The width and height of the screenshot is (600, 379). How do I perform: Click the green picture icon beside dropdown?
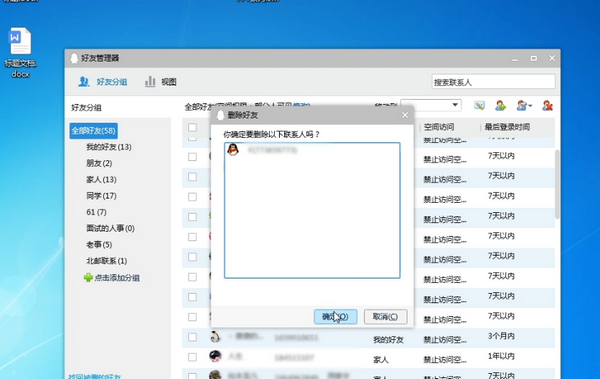[479, 106]
